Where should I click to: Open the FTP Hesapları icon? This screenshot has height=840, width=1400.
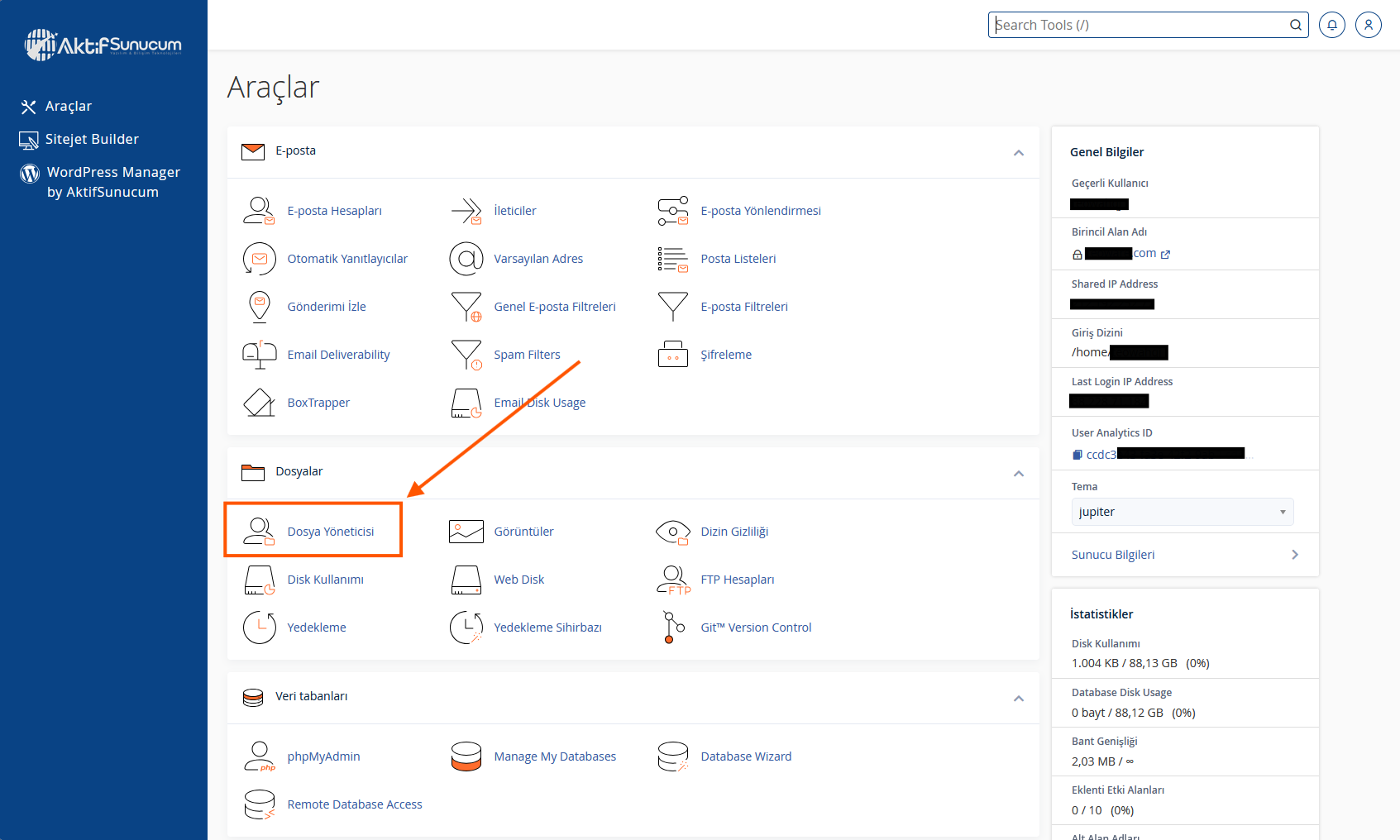(672, 580)
